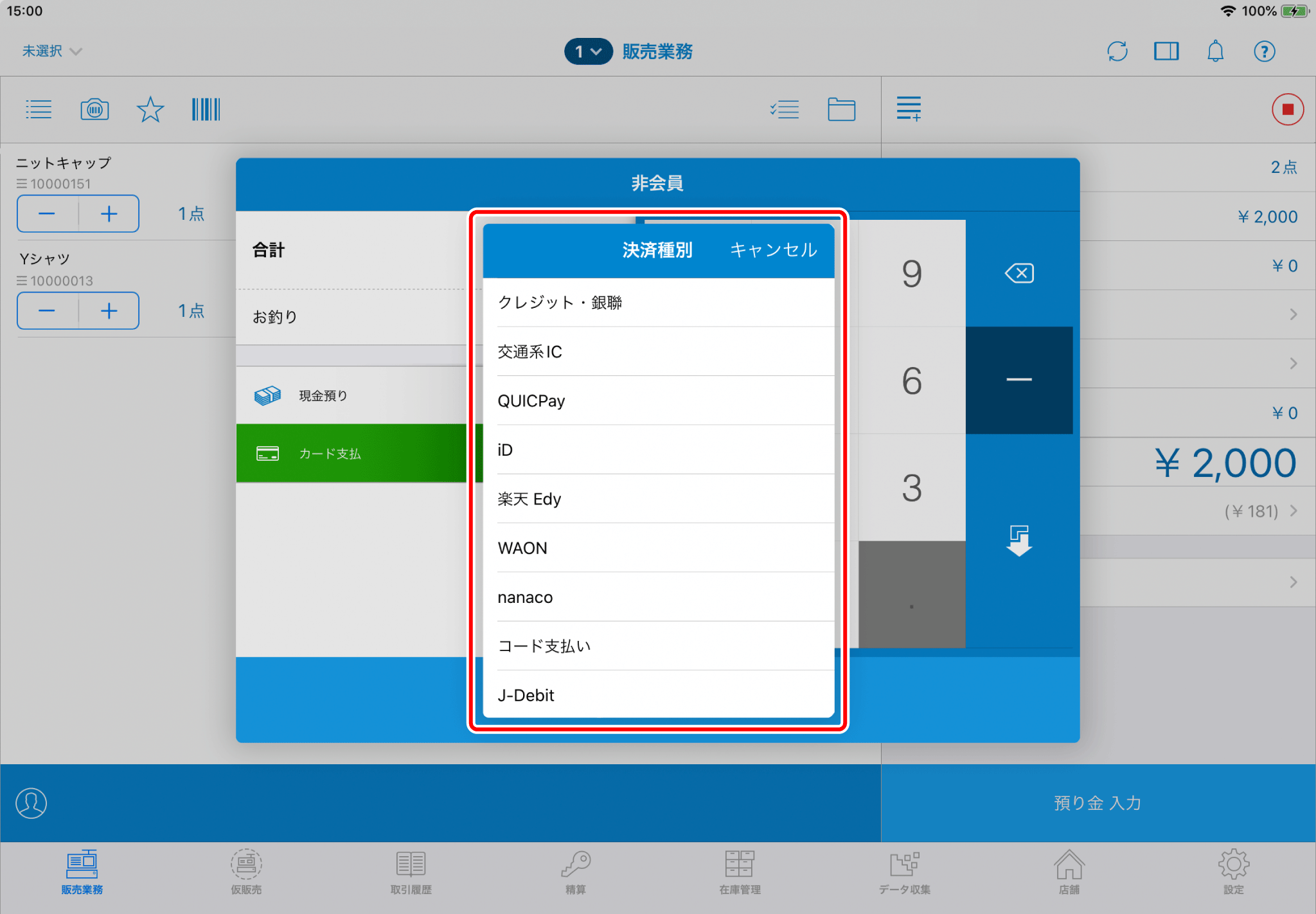Image resolution: width=1316 pixels, height=914 pixels.
Task: Tap the favorites star icon
Action: click(x=150, y=109)
